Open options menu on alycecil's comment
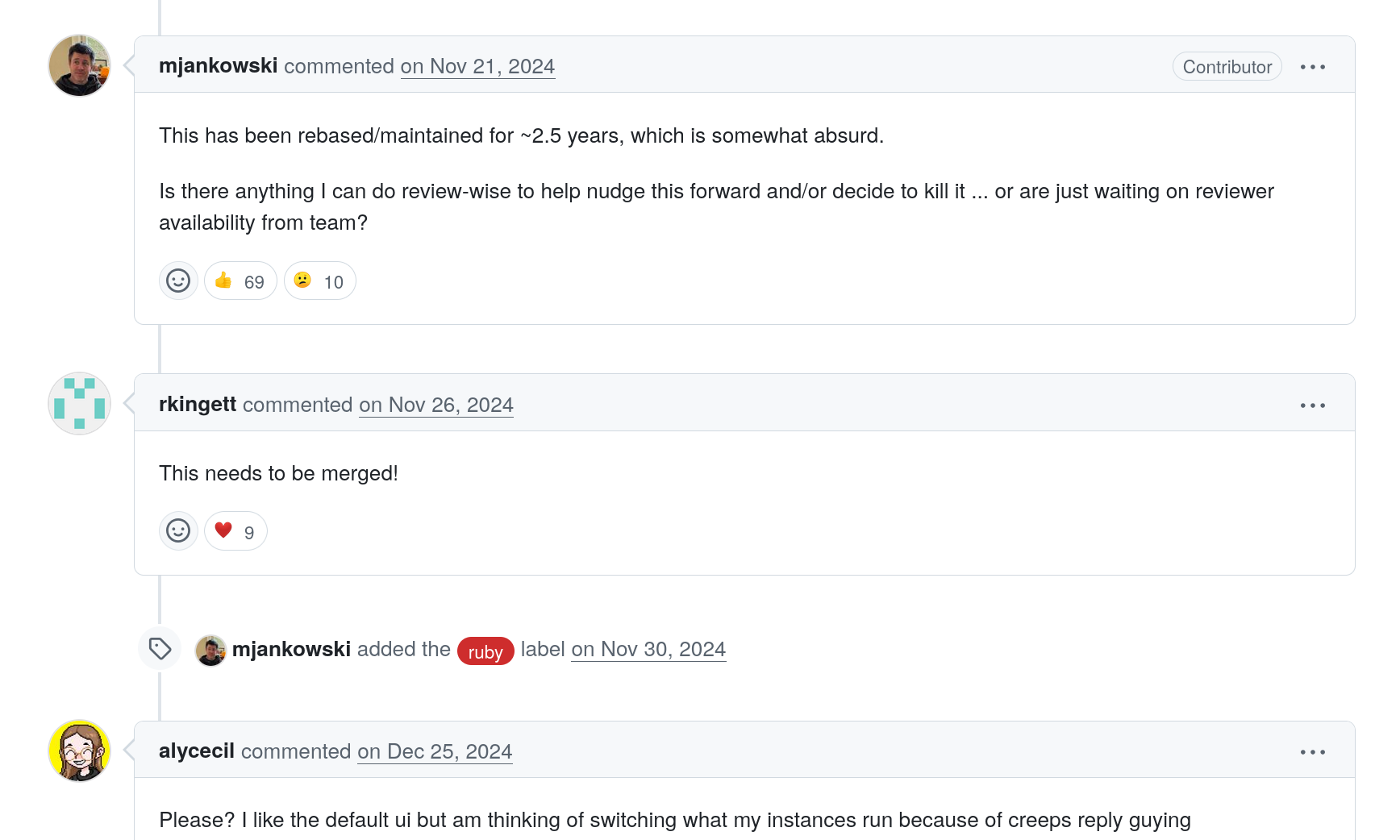 click(x=1313, y=752)
